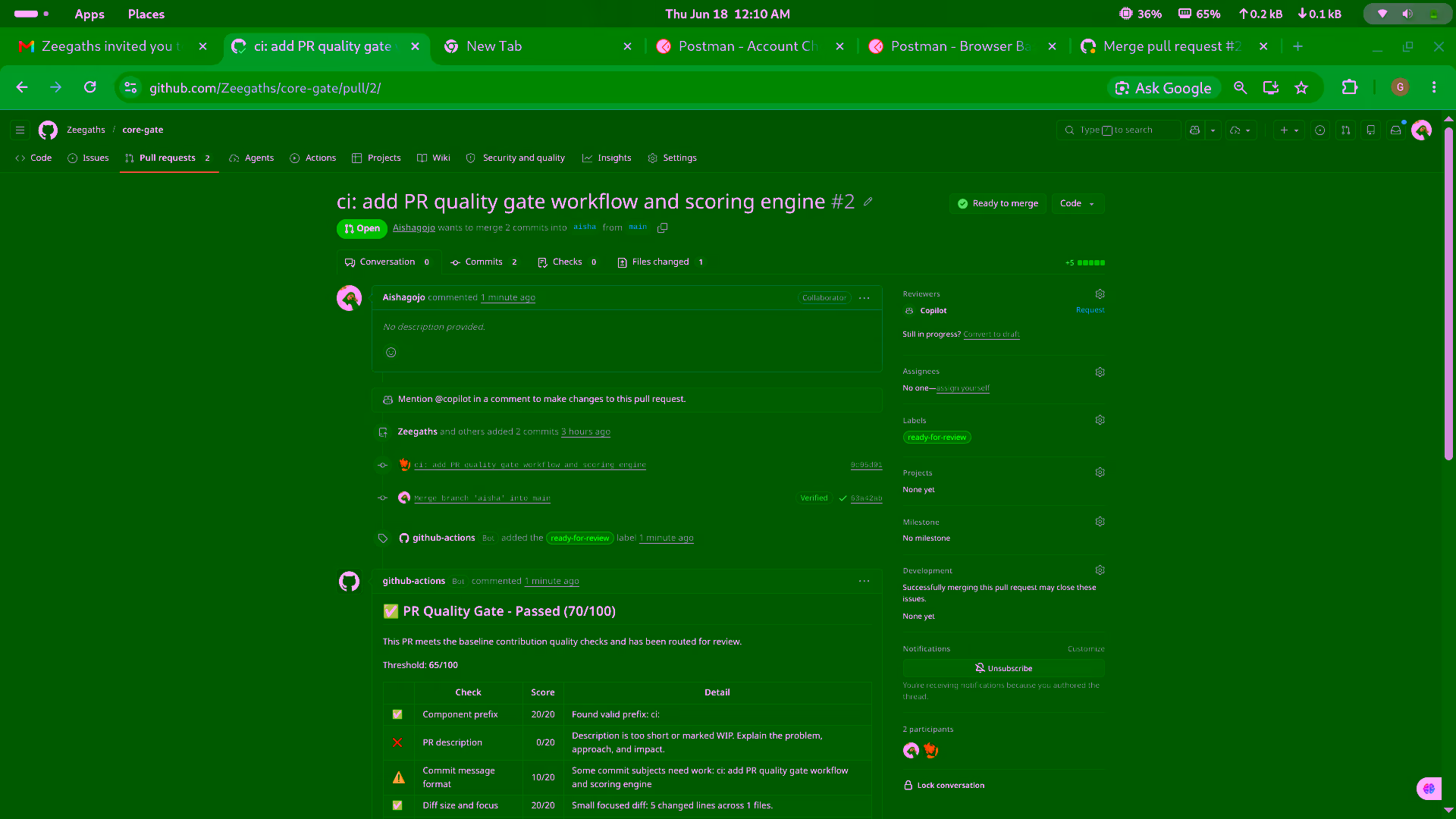Open the user avatar menu in GitHub header
1456x819 pixels.
[1422, 130]
